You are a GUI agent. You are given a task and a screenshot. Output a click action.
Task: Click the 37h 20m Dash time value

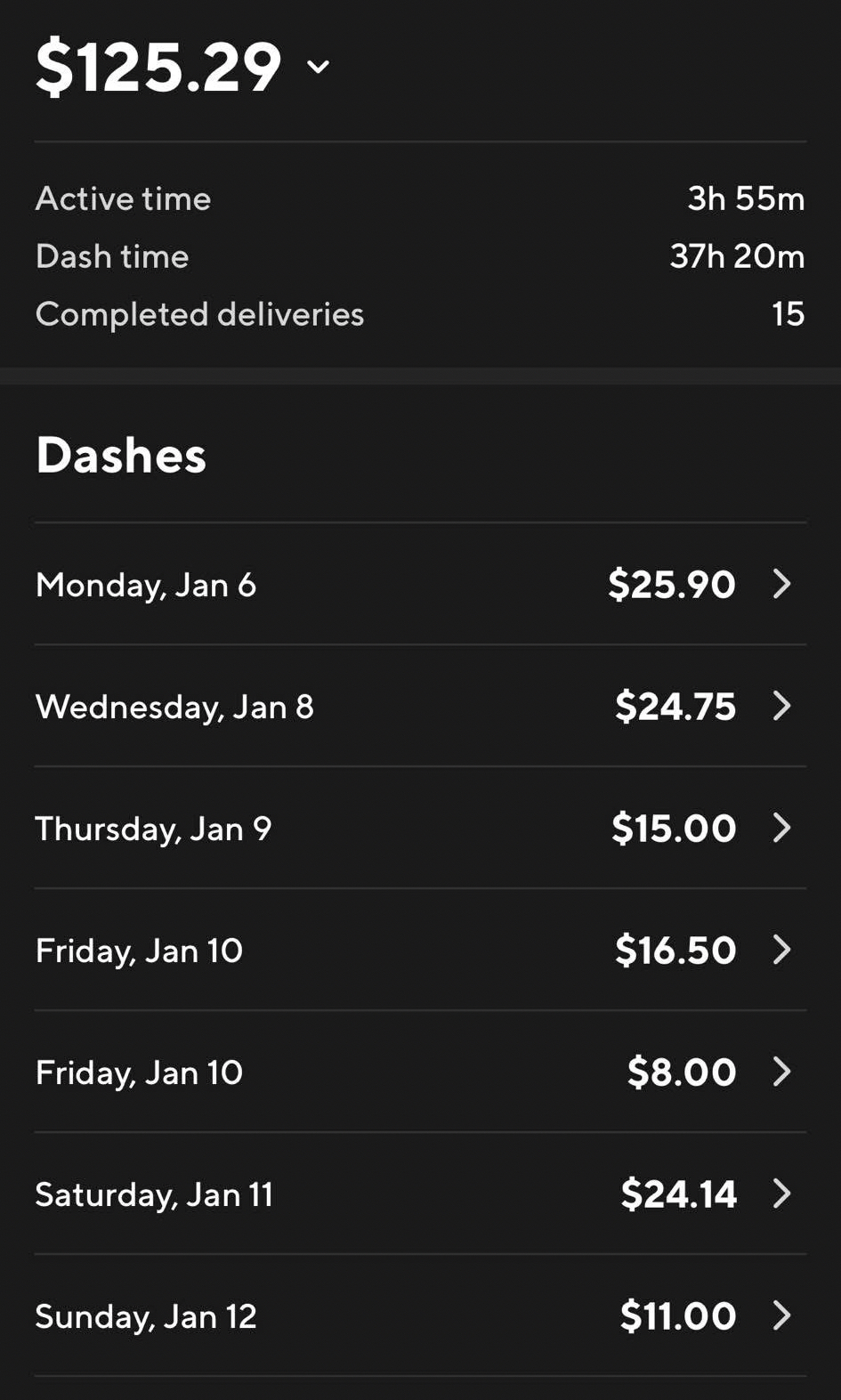(x=737, y=256)
